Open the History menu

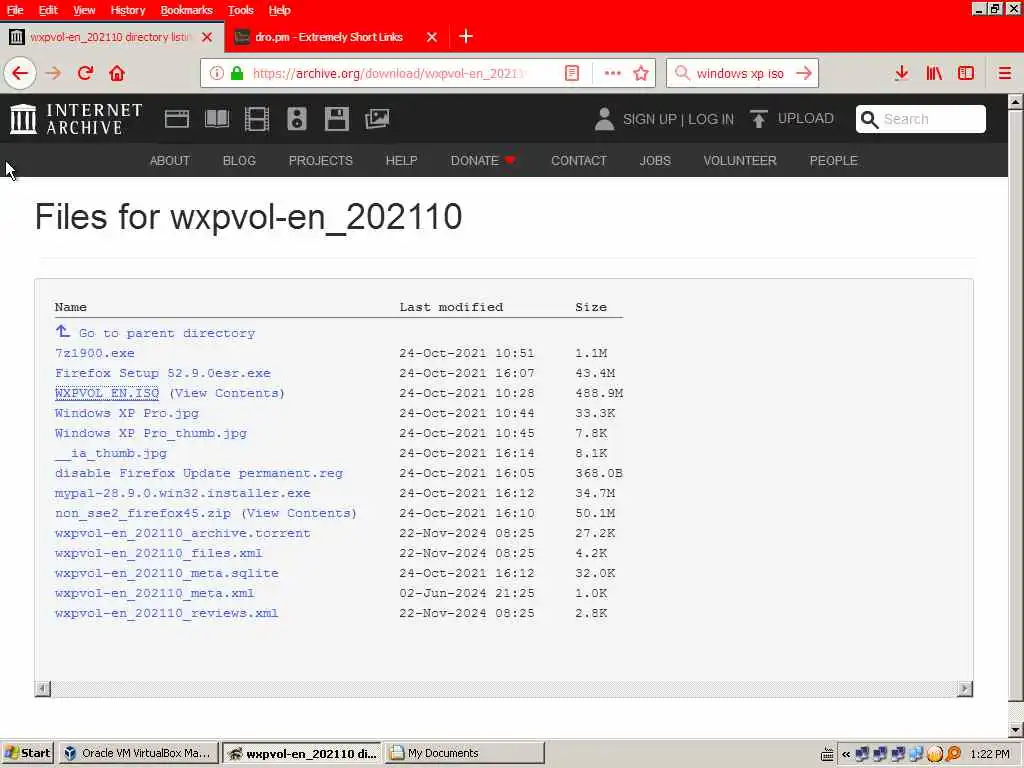click(127, 10)
